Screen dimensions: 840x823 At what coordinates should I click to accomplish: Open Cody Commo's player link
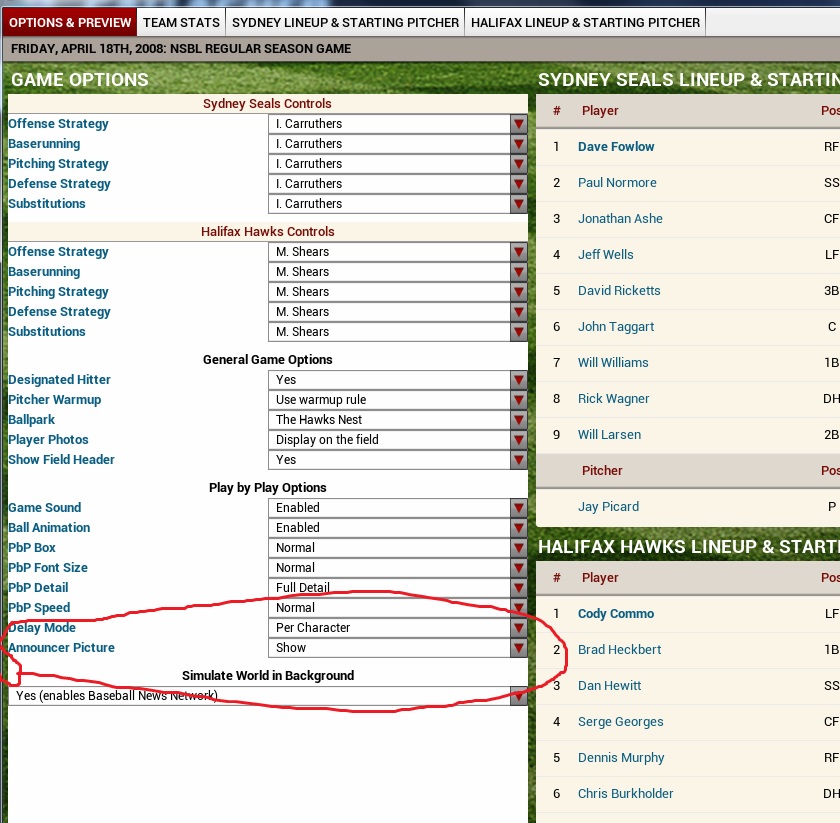tap(616, 614)
